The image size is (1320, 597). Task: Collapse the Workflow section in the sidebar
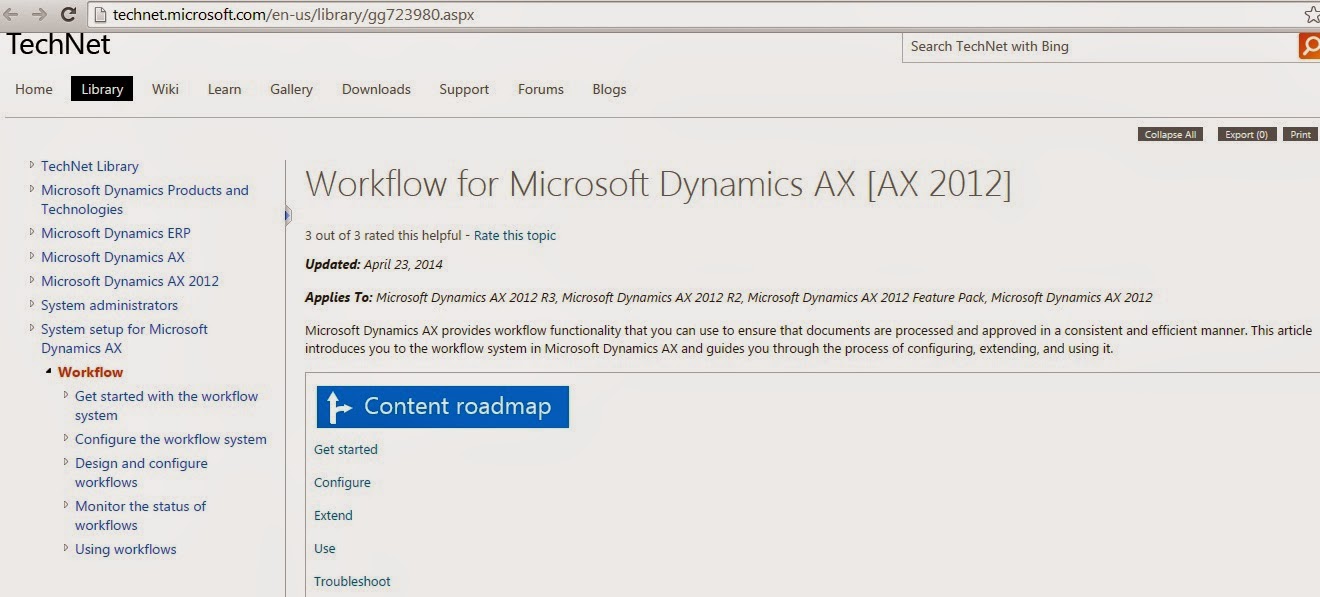click(x=48, y=372)
